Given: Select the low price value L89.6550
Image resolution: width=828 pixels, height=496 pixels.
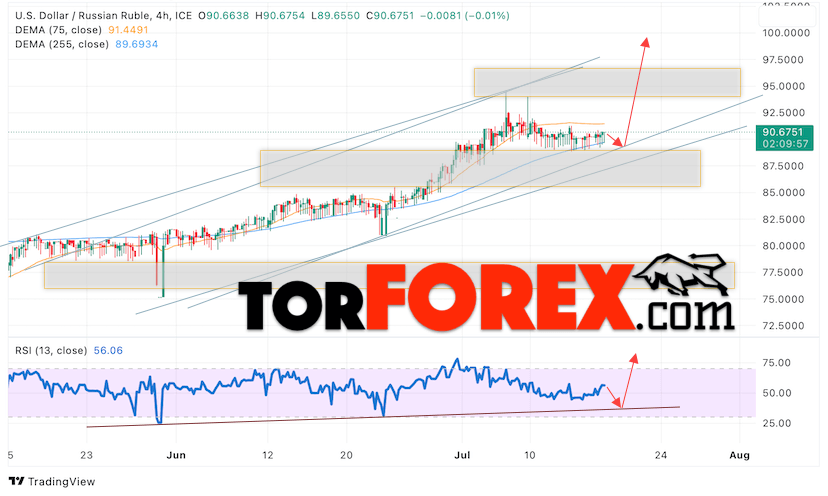Looking at the screenshot, I should click(x=335, y=16).
